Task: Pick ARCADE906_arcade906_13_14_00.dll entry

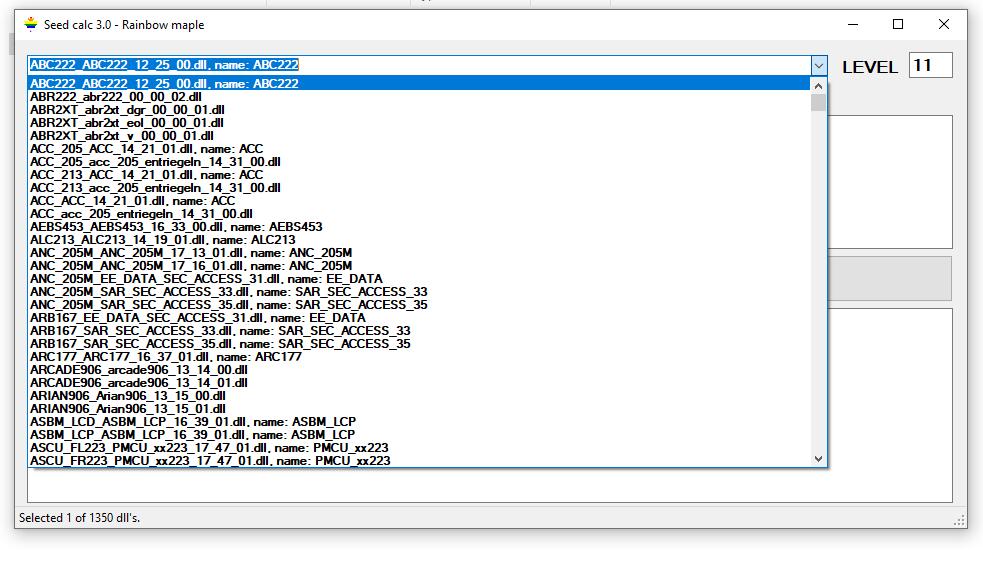Action: pos(138,370)
